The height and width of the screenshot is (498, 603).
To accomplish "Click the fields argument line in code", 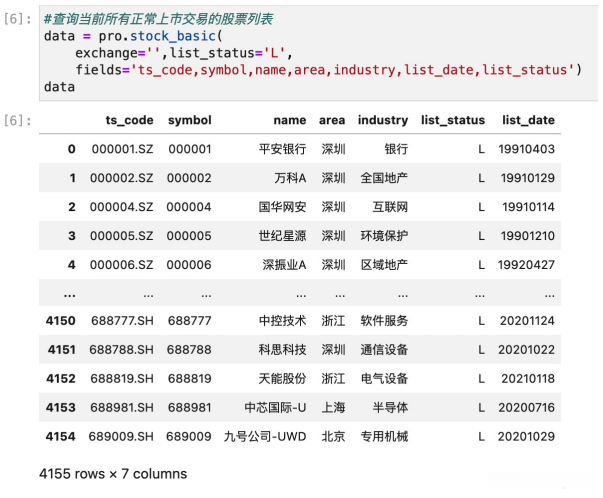I will tap(328, 70).
